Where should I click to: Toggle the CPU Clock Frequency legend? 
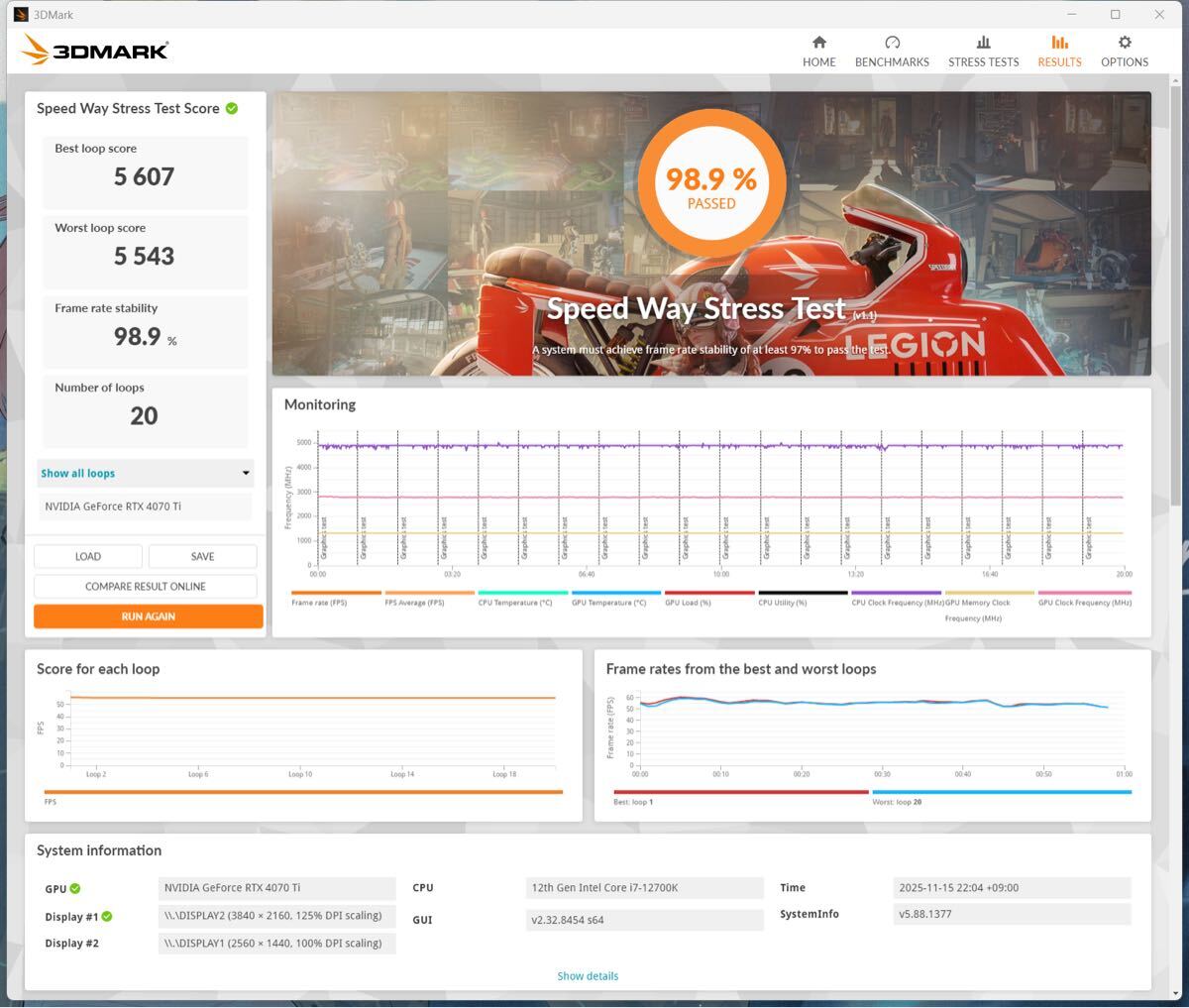click(x=897, y=602)
